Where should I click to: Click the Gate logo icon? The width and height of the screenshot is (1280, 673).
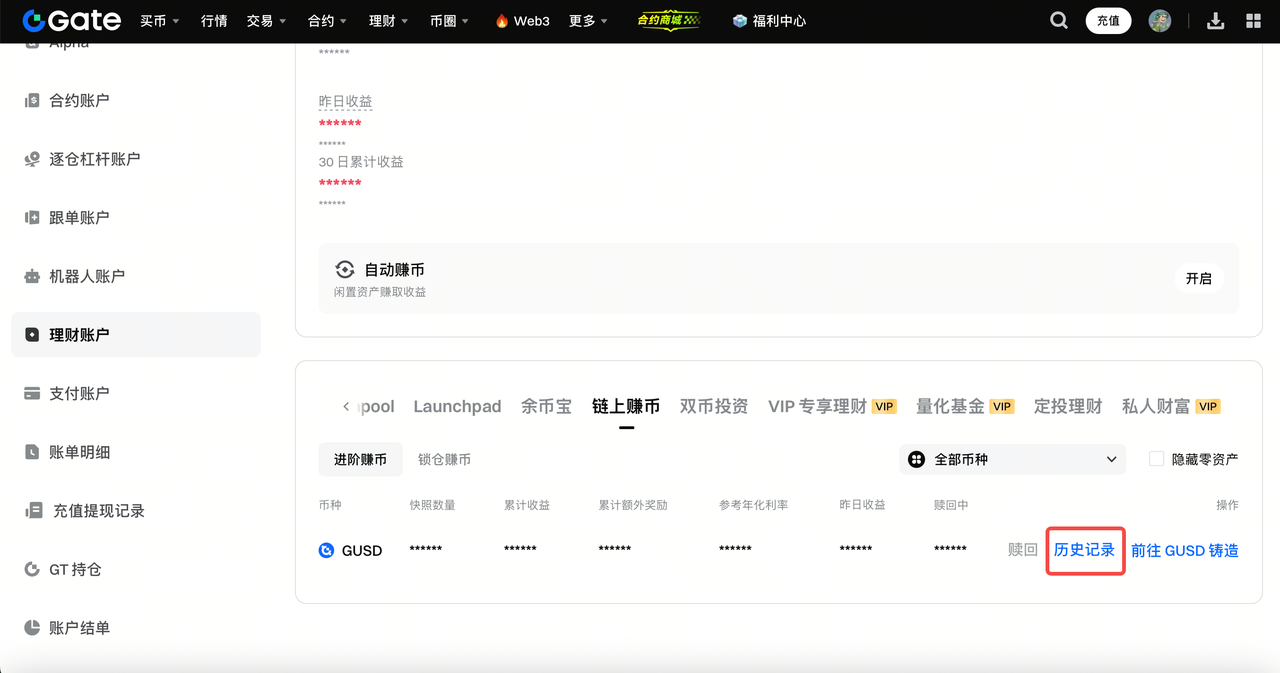(x=33, y=20)
